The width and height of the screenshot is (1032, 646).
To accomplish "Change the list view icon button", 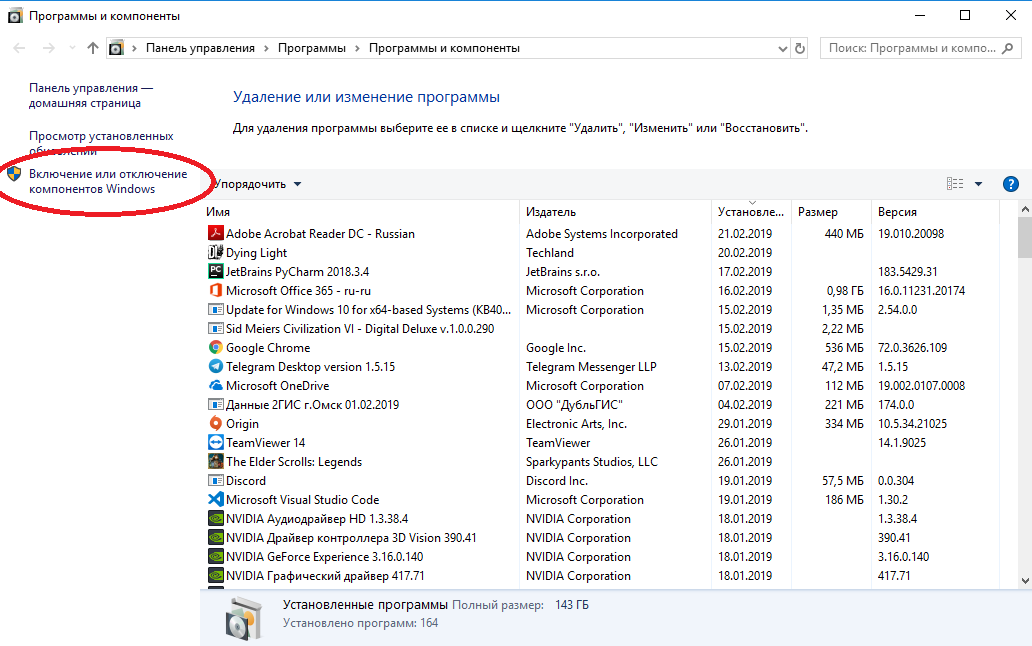I will [955, 184].
